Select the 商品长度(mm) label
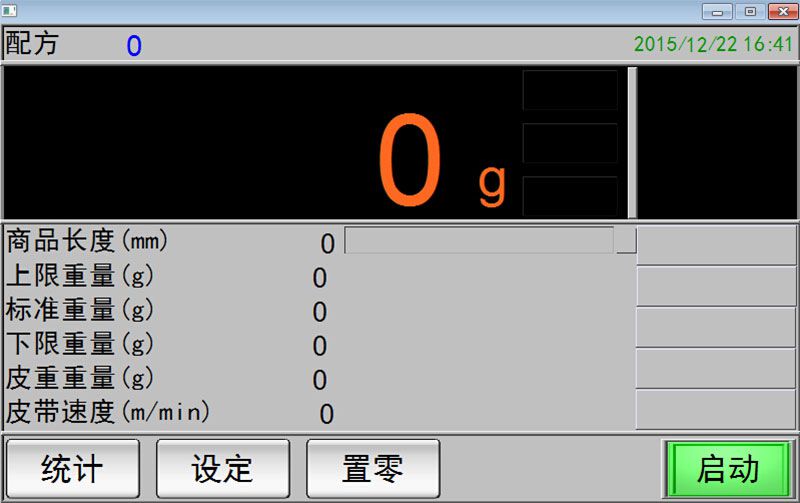This screenshot has height=503, width=800. coord(87,241)
